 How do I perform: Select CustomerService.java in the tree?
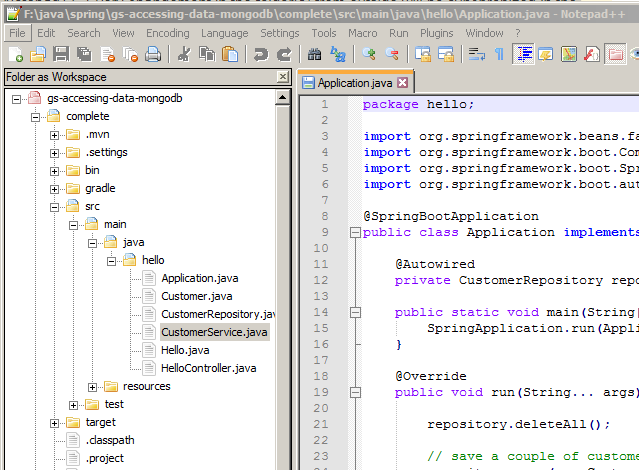pyautogui.click(x=214, y=332)
